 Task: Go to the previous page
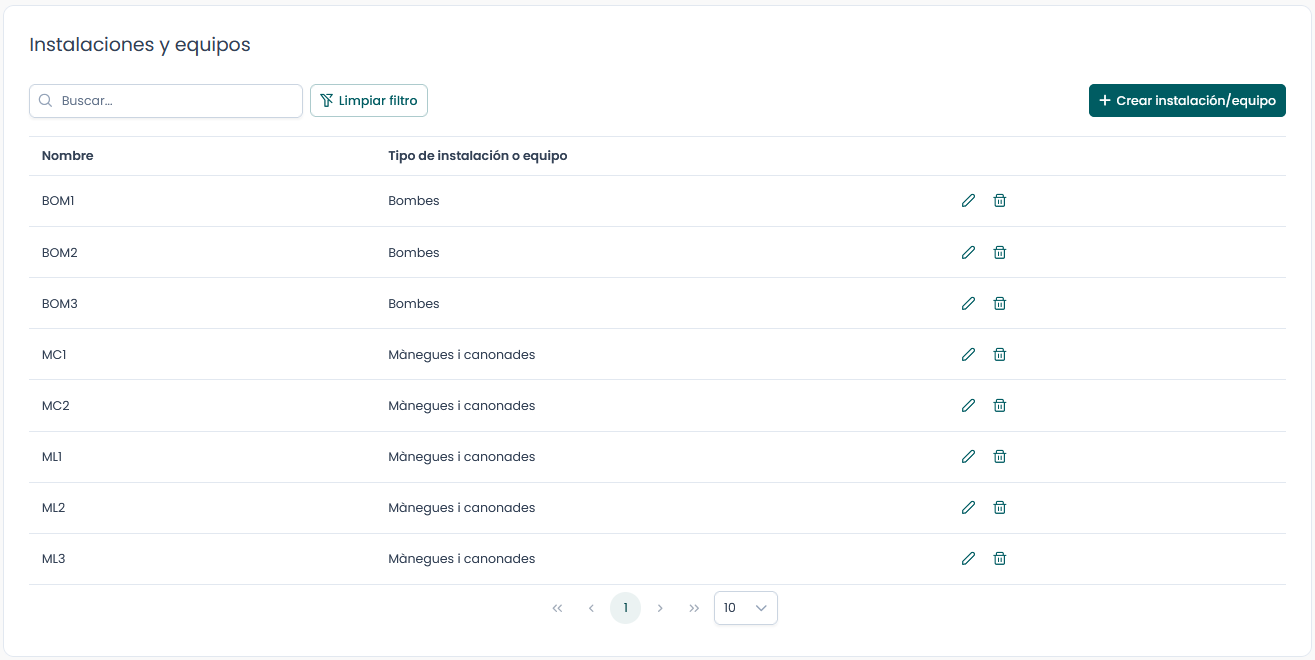(x=591, y=608)
